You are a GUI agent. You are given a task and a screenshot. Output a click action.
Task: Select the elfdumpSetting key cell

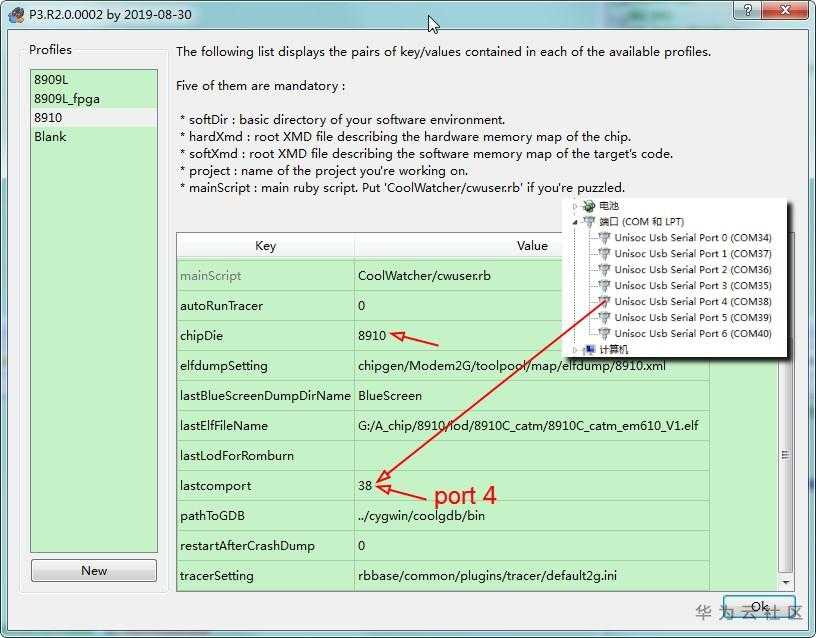tap(265, 366)
